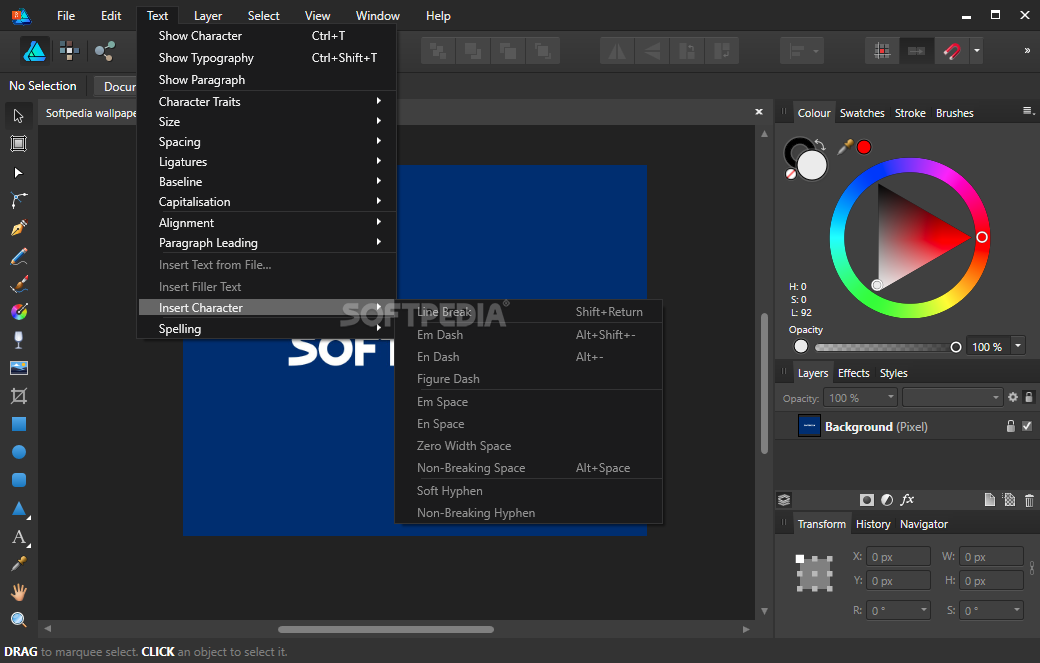
Task: Add a new layer icon
Action: pyautogui.click(x=989, y=500)
